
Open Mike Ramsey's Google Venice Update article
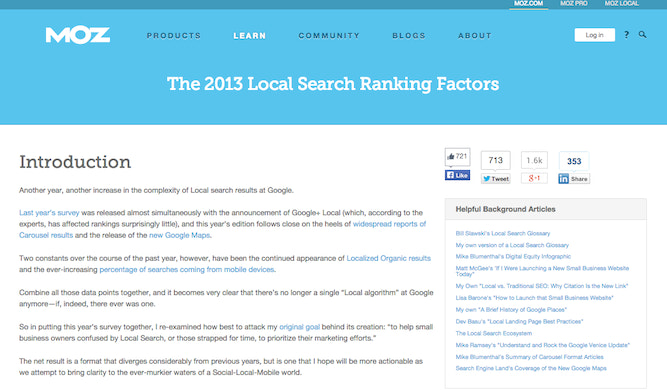point(542,345)
